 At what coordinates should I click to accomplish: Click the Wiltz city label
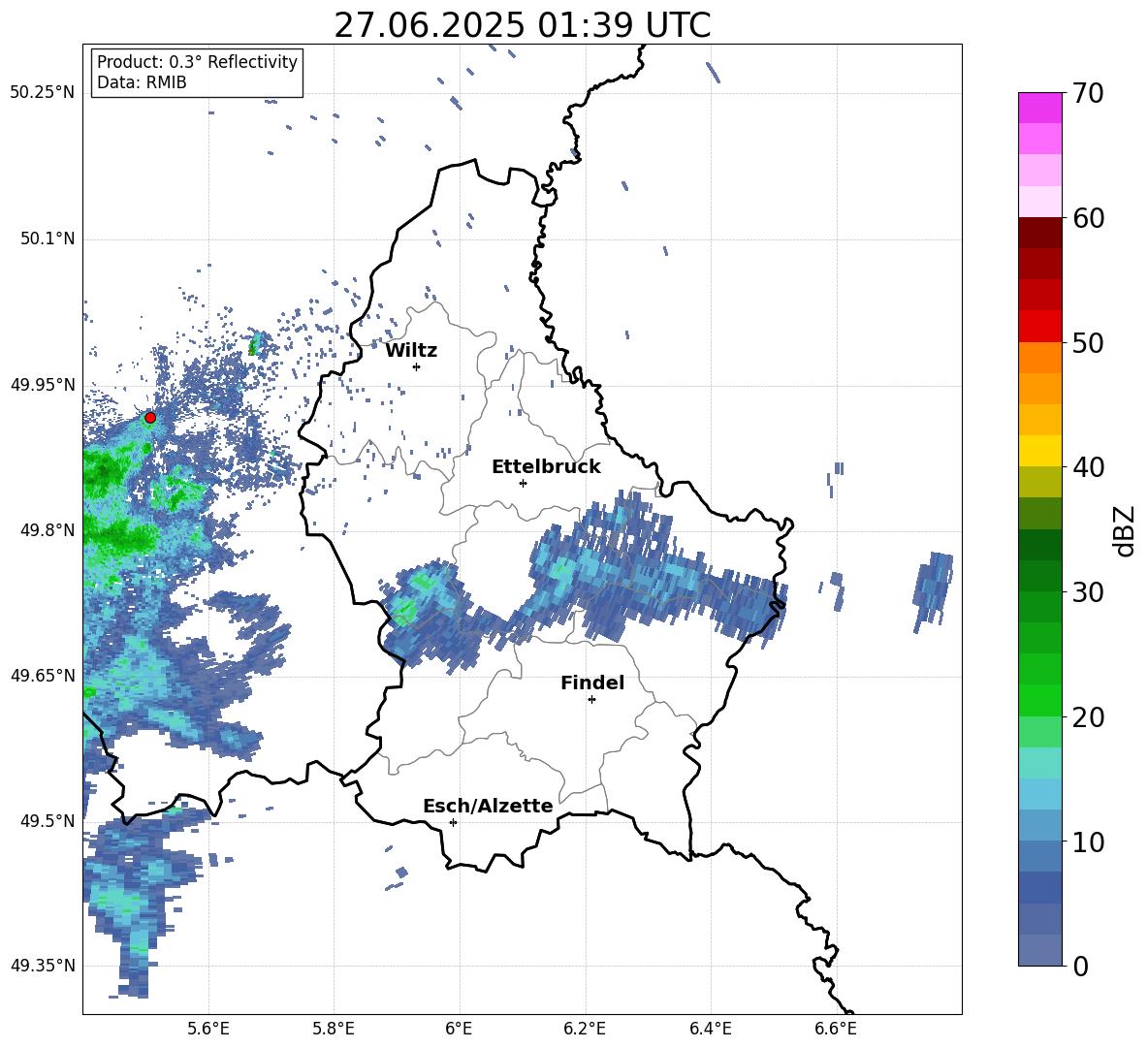point(411,351)
